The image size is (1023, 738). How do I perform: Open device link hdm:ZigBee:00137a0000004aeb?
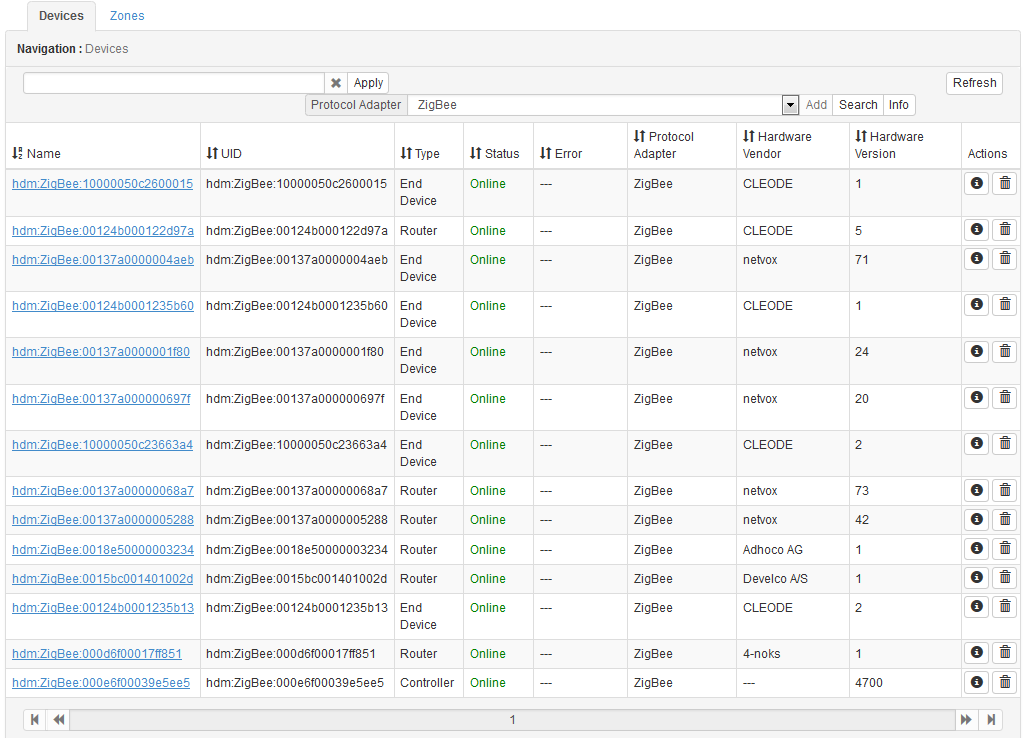(103, 260)
